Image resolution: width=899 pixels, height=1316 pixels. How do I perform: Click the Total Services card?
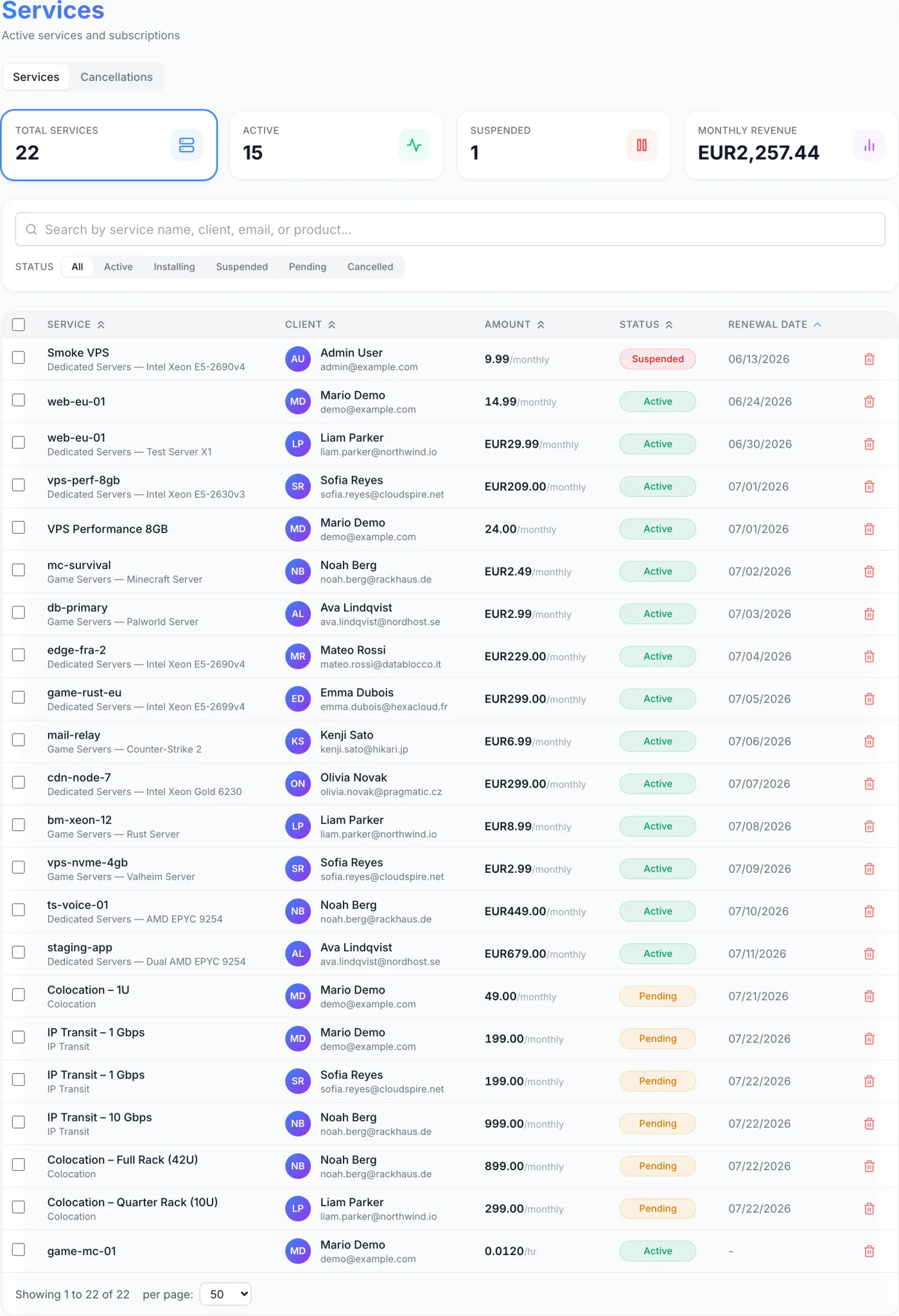tap(109, 145)
